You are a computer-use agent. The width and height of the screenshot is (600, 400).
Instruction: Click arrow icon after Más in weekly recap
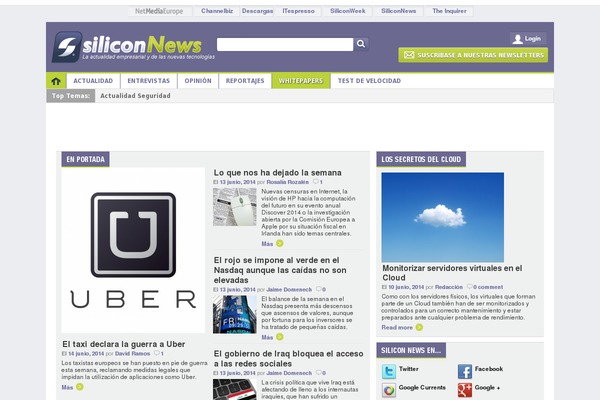coord(280,243)
